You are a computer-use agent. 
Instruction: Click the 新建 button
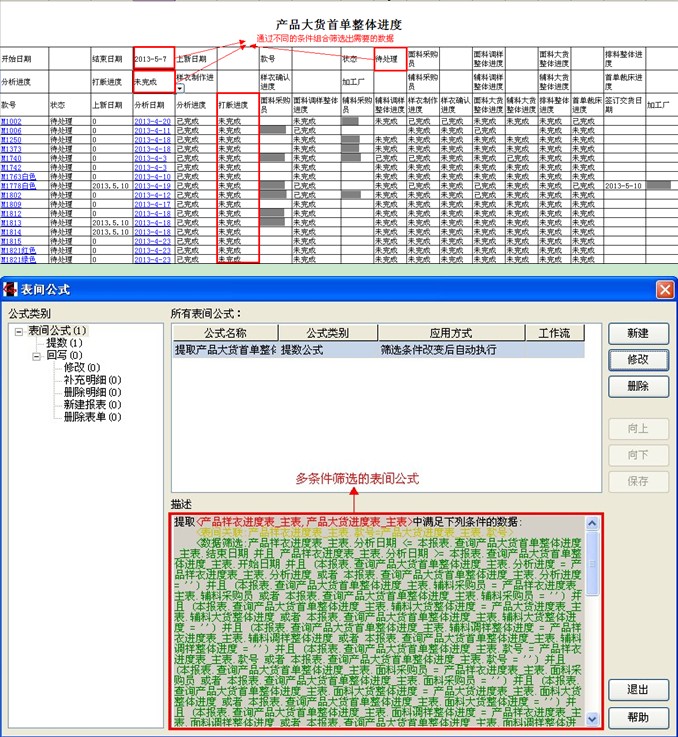638,333
